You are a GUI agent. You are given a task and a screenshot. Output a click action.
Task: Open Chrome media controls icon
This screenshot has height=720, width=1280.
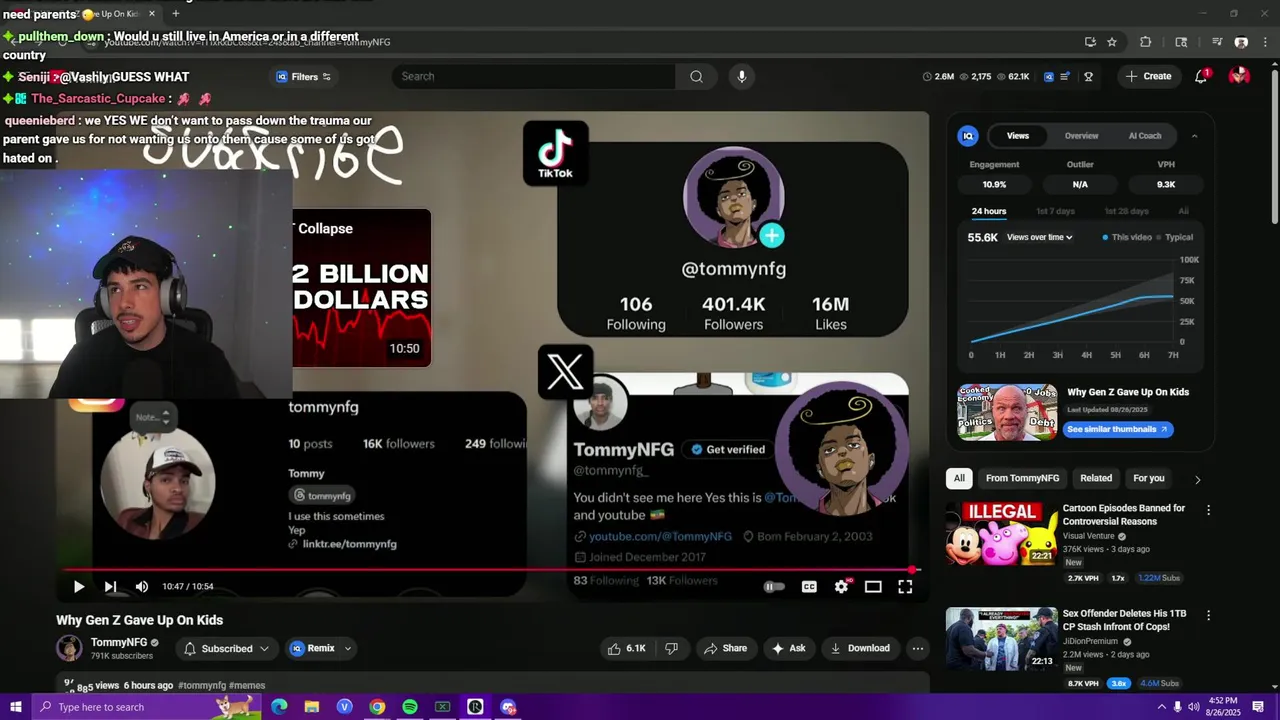pos(1217,42)
